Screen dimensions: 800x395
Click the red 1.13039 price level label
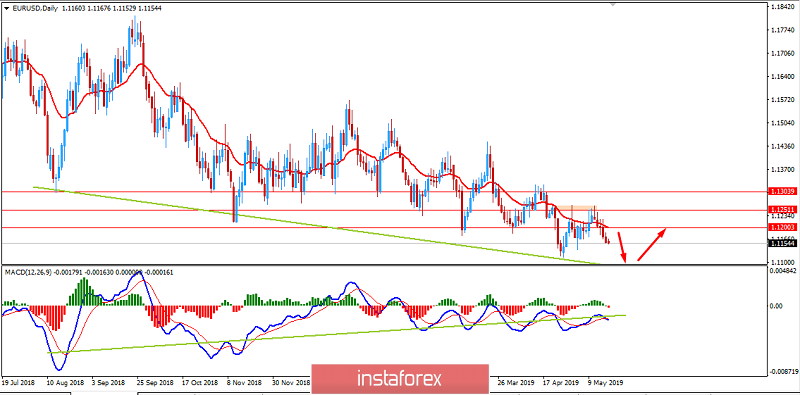coord(784,191)
